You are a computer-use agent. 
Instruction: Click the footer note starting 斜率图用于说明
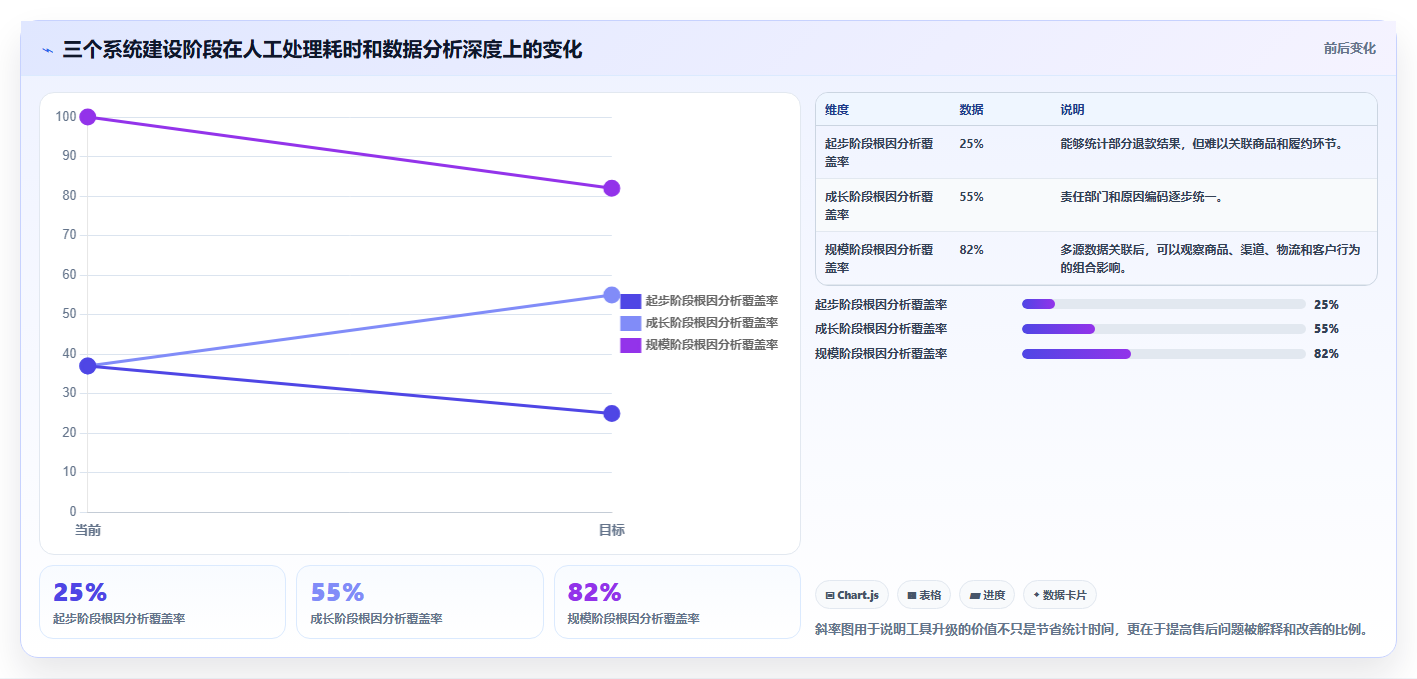pyautogui.click(x=1091, y=629)
